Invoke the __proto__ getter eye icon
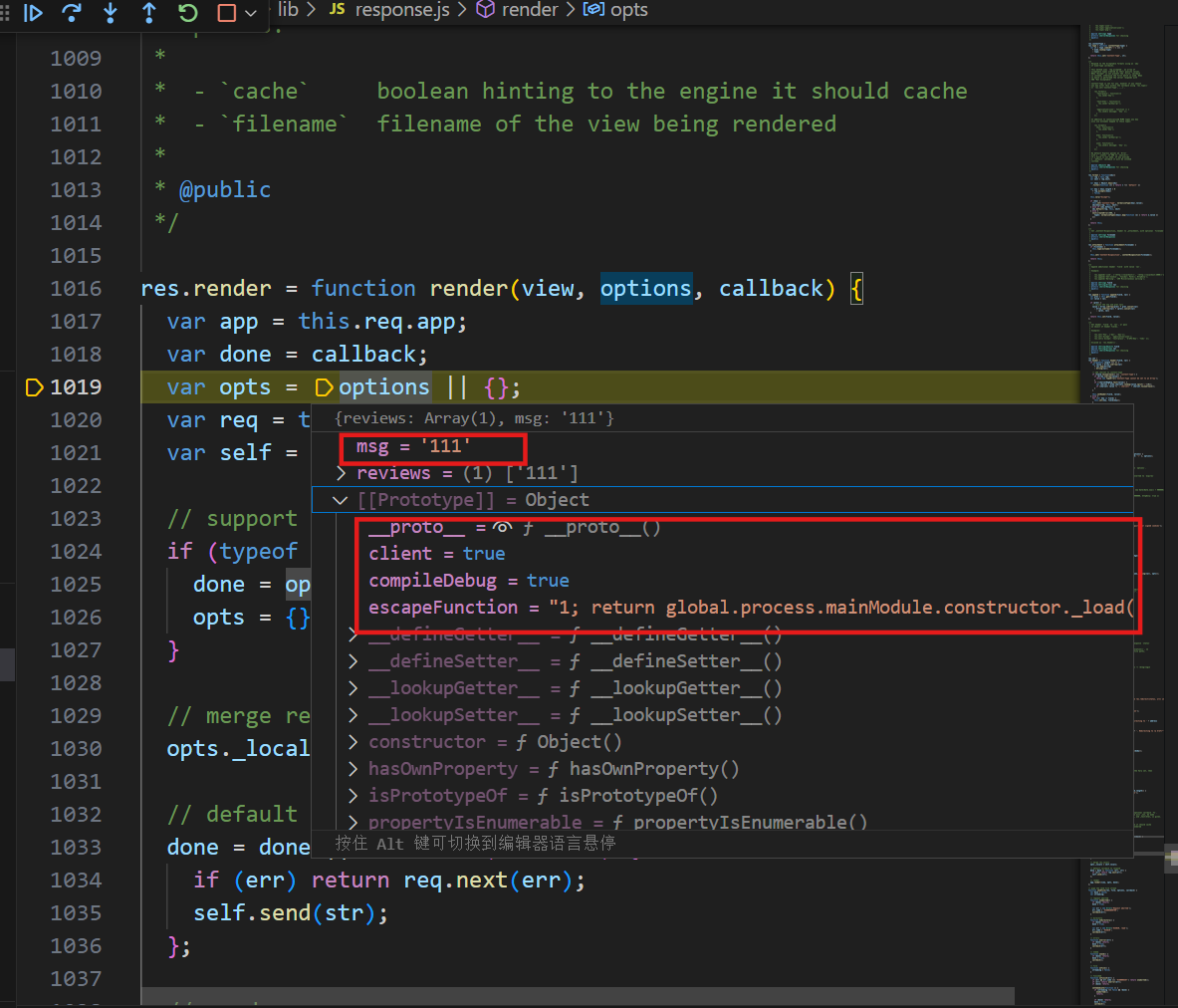The image size is (1178, 1008). pos(502,527)
